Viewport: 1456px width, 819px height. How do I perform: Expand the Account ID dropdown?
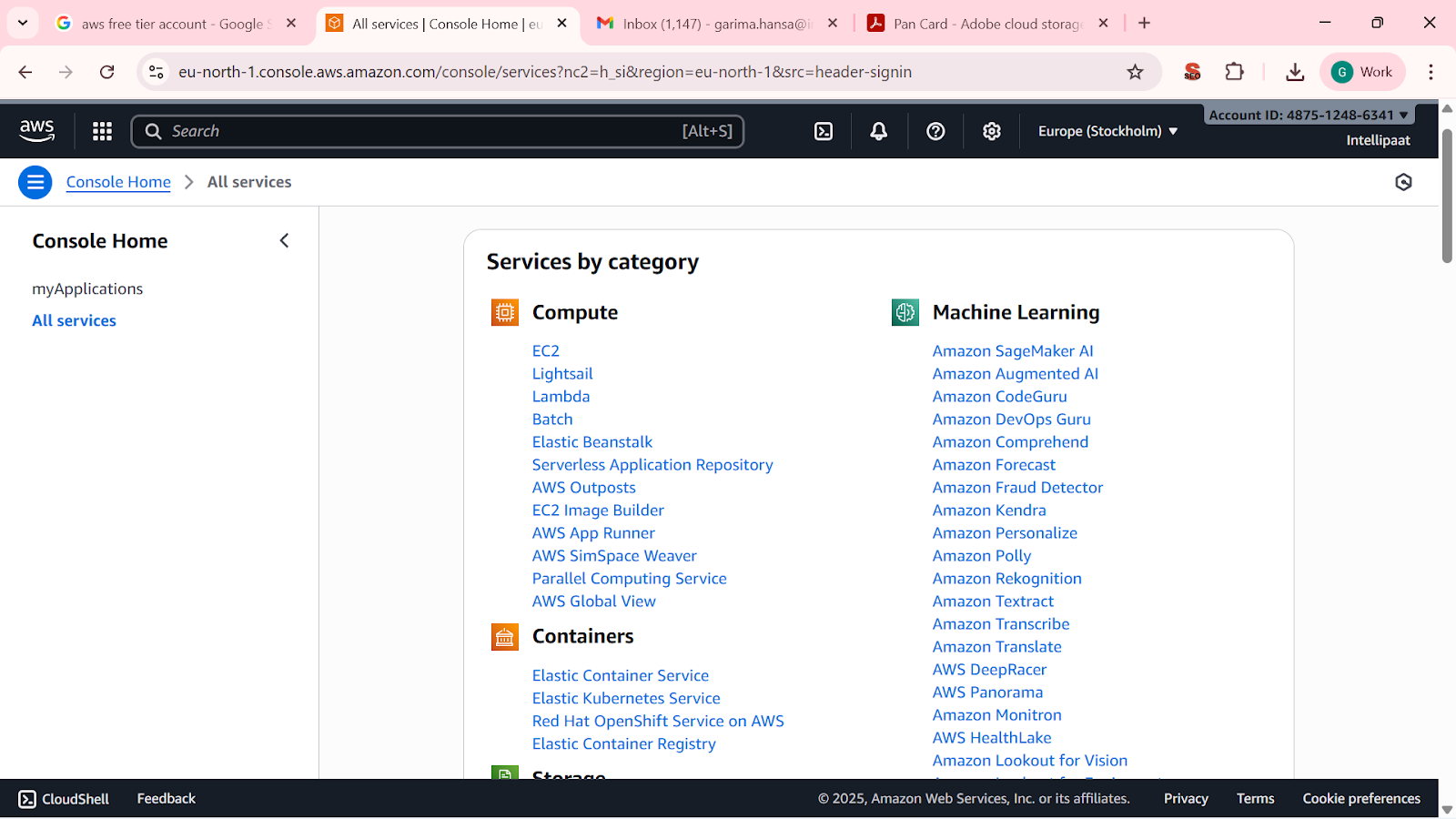[1308, 114]
